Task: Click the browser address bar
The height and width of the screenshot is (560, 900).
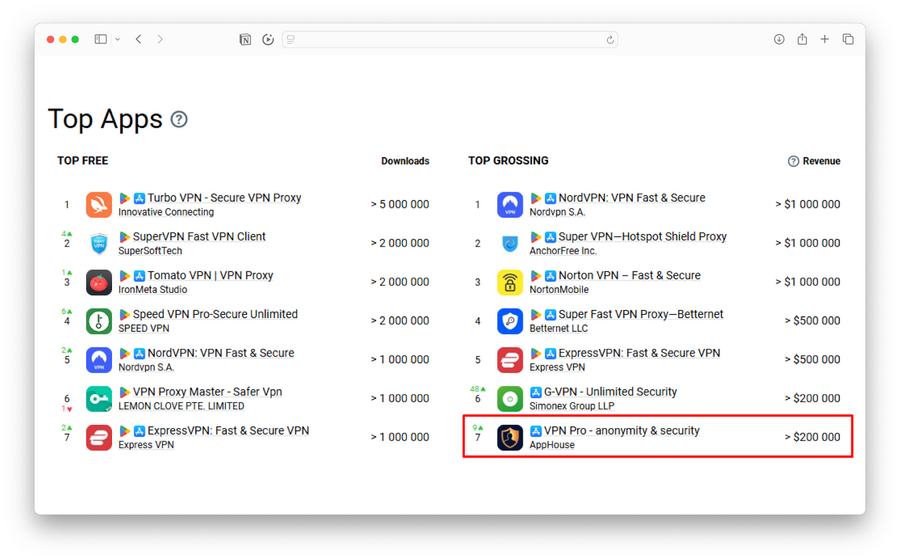Action: [449, 39]
